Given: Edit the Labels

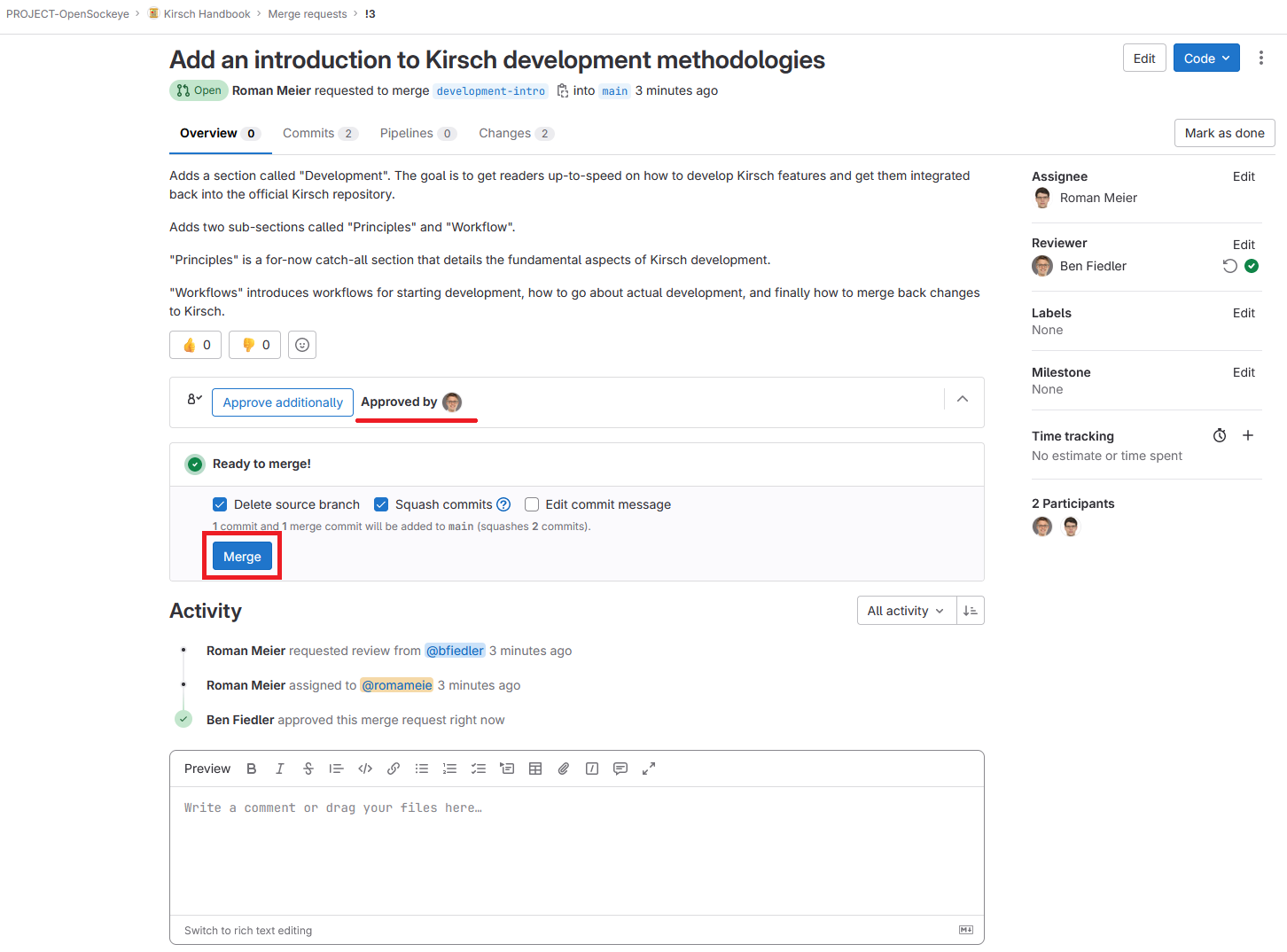Looking at the screenshot, I should point(1244,313).
